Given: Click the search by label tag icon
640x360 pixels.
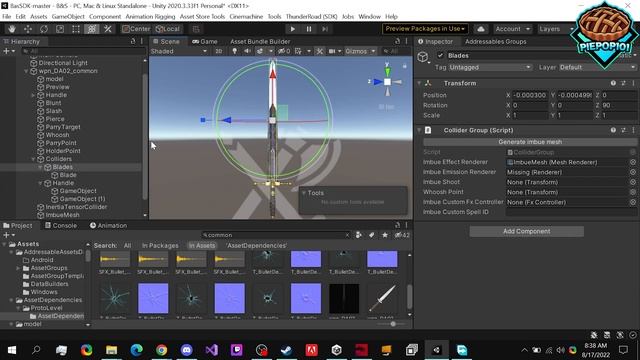Looking at the screenshot, I should pyautogui.click(x=371, y=235).
